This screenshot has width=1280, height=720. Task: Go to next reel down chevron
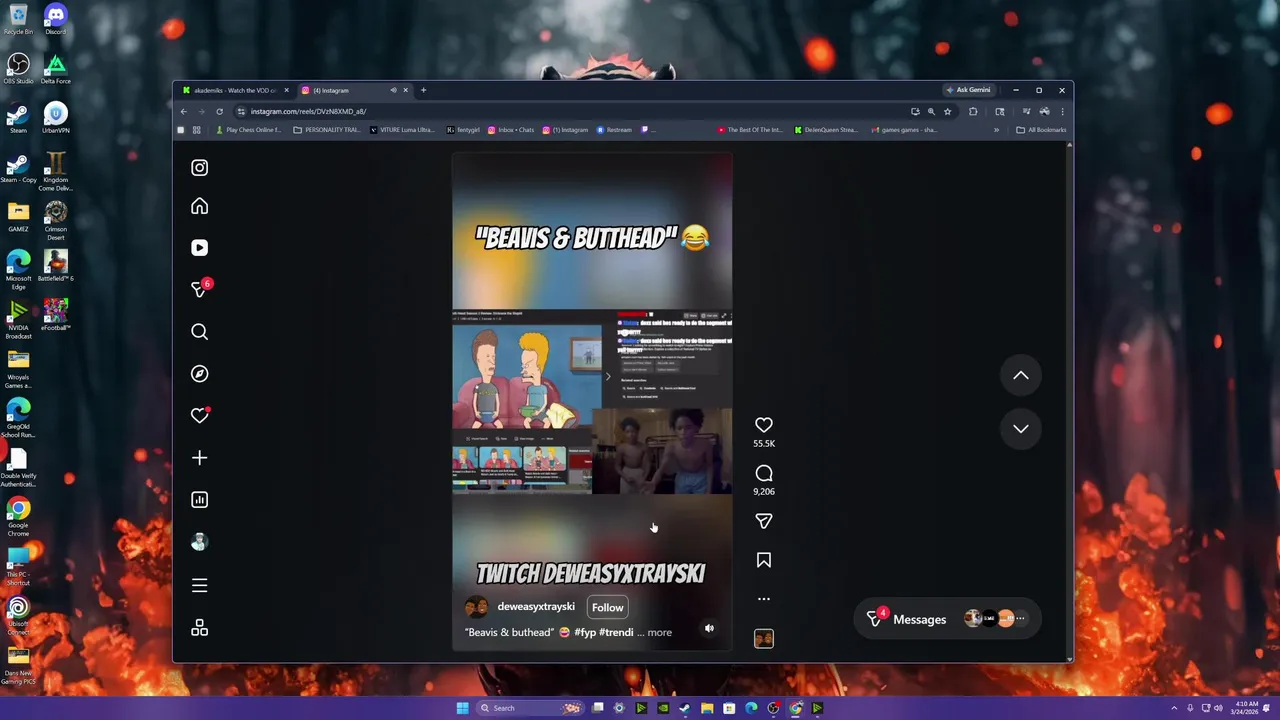click(x=1021, y=428)
